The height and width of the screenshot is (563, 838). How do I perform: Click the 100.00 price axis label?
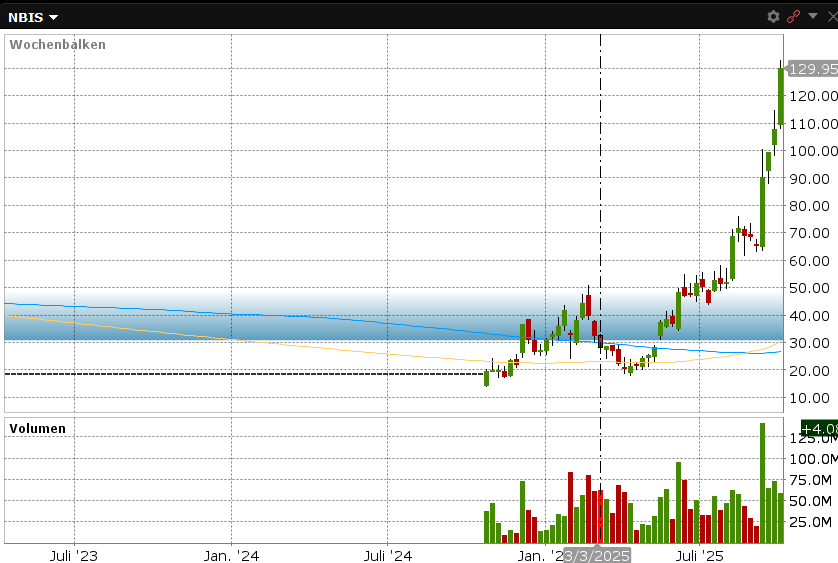pos(813,151)
